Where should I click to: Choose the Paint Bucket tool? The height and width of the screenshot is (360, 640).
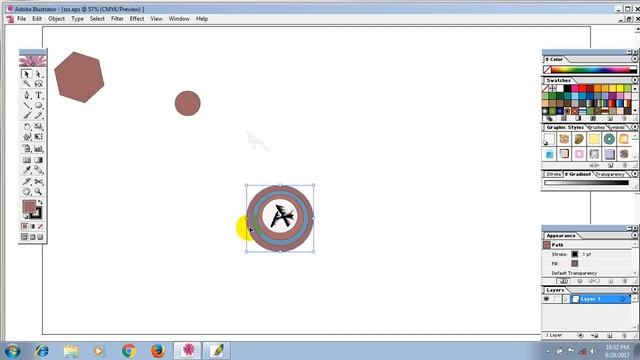pos(38,170)
